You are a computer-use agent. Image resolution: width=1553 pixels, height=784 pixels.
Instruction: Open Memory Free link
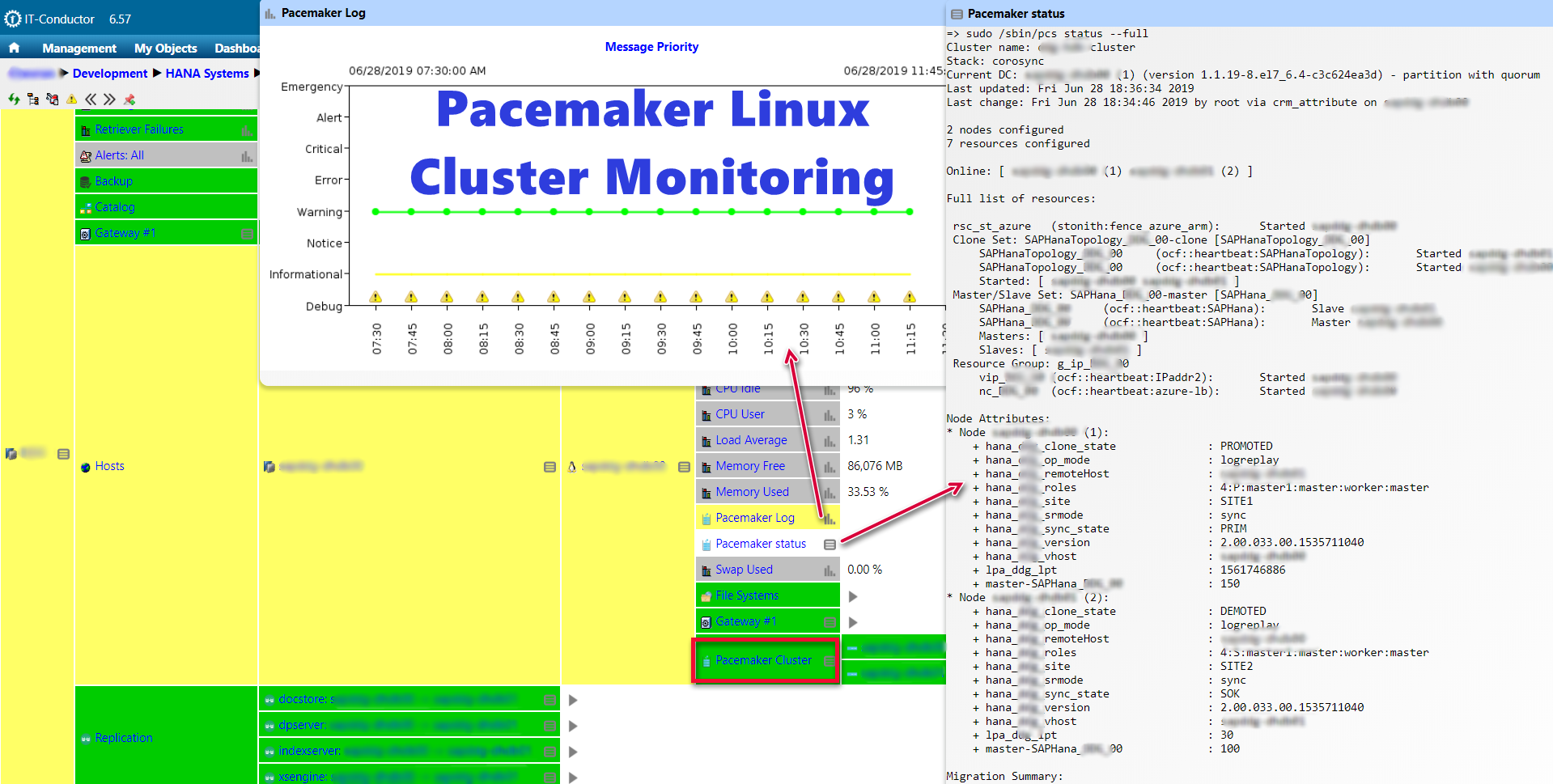coord(751,466)
